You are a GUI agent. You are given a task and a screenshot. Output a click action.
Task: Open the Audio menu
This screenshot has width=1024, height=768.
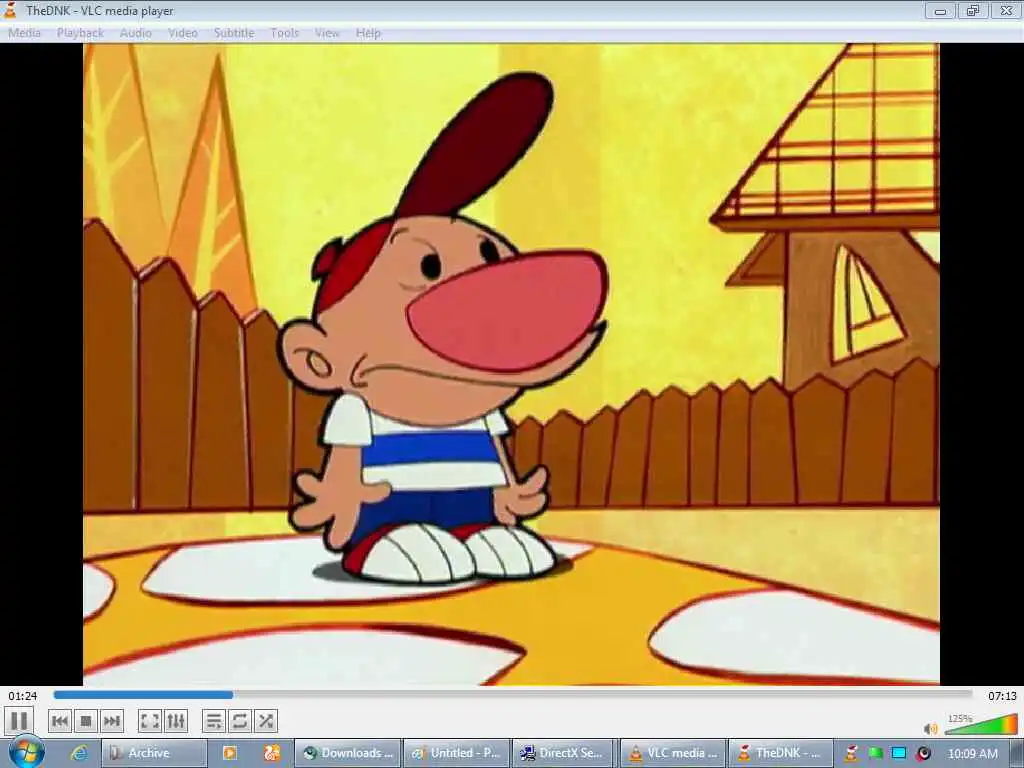[x=136, y=33]
